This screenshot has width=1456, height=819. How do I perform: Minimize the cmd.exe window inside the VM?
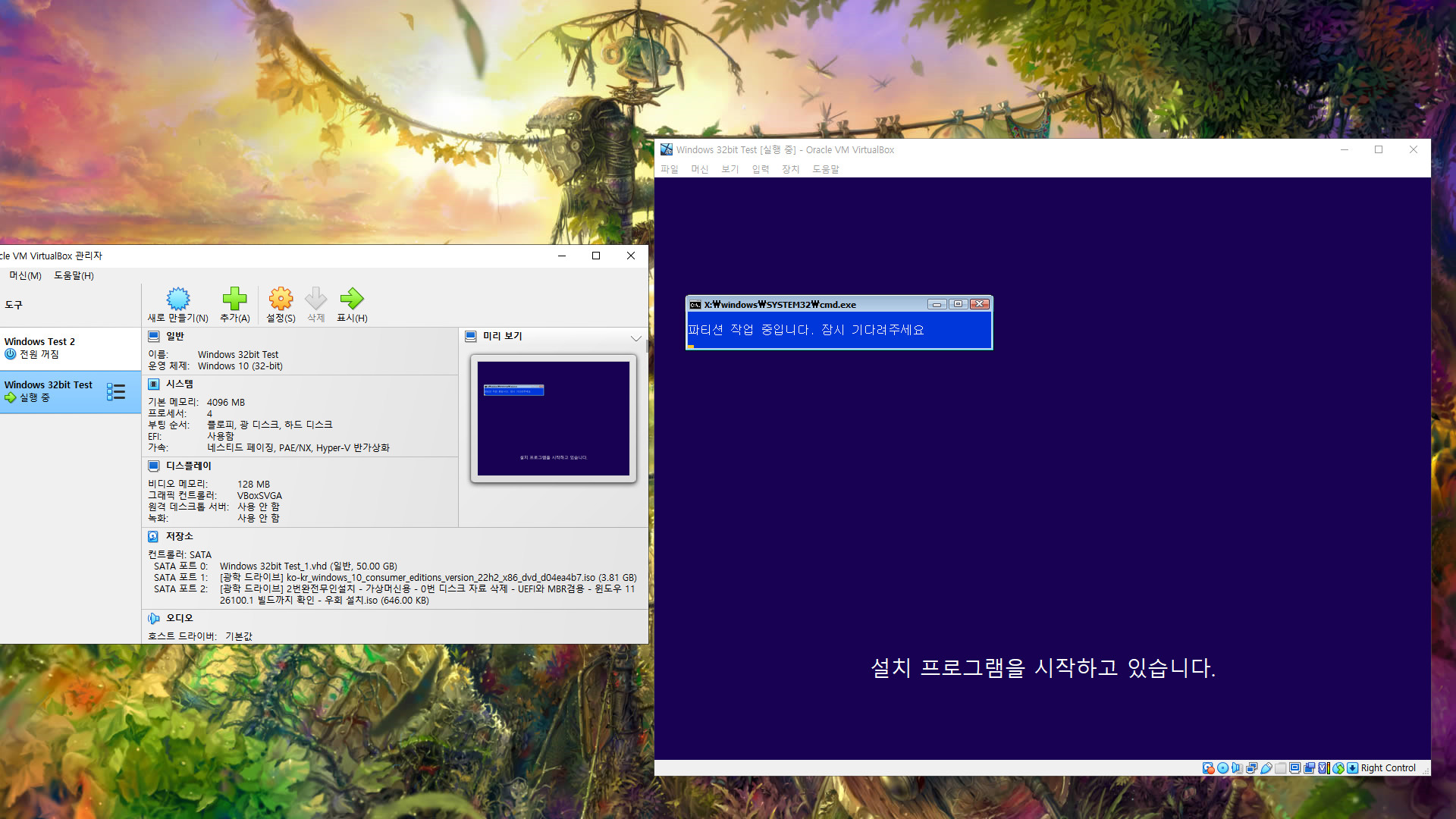pyautogui.click(x=937, y=305)
